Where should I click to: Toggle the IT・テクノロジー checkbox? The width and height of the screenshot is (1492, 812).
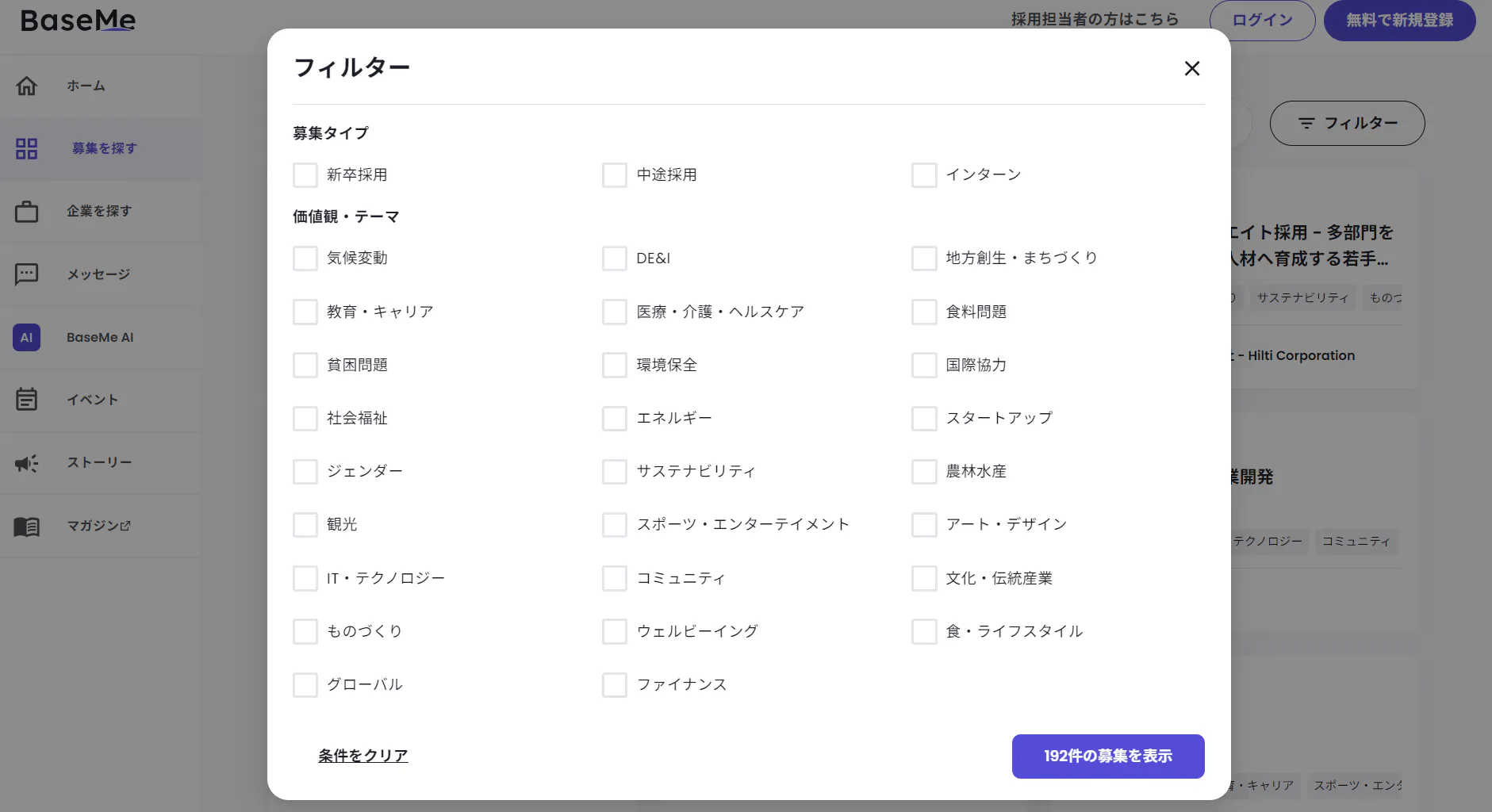tap(305, 579)
